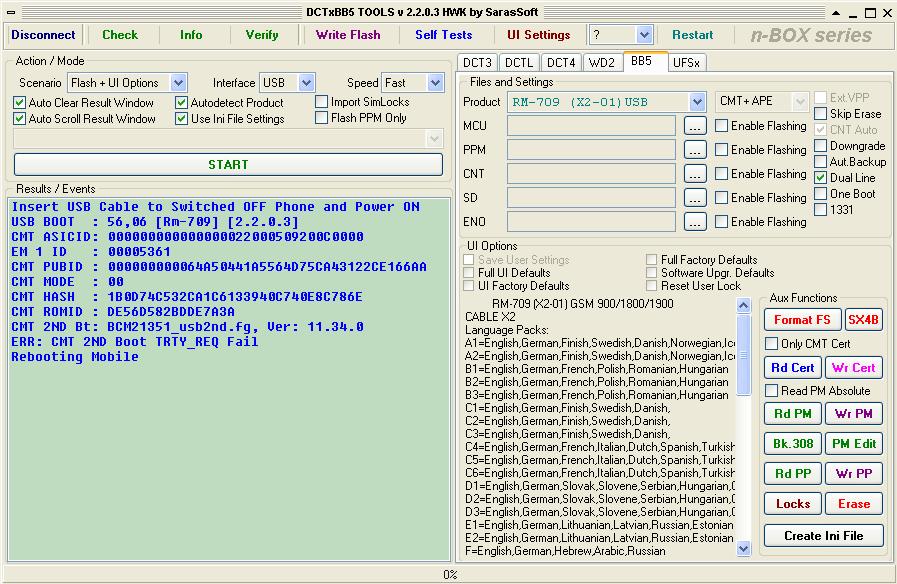Toggle Aut.Backup checkbox

[820, 162]
